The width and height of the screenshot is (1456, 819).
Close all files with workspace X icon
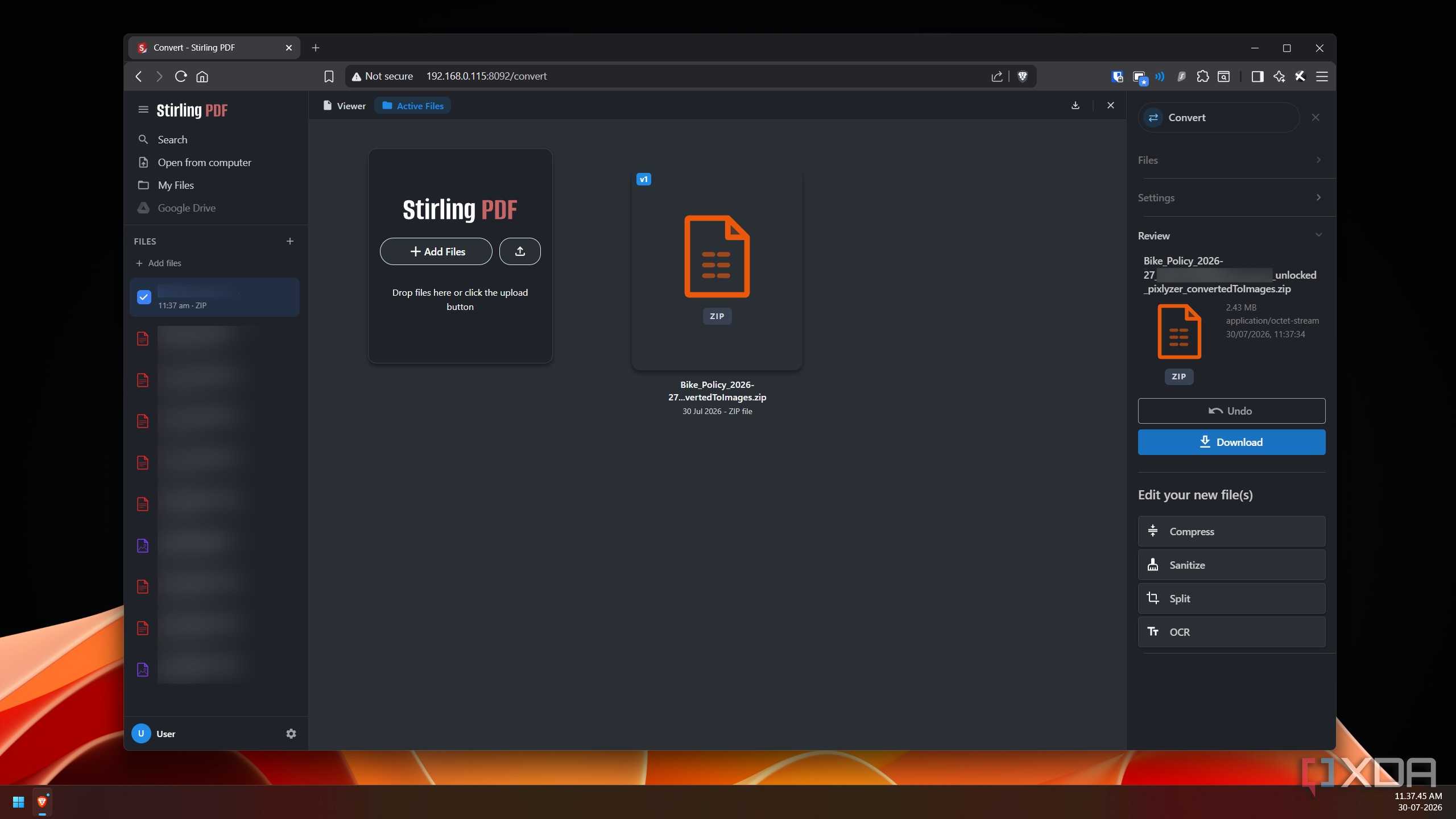(x=1110, y=105)
